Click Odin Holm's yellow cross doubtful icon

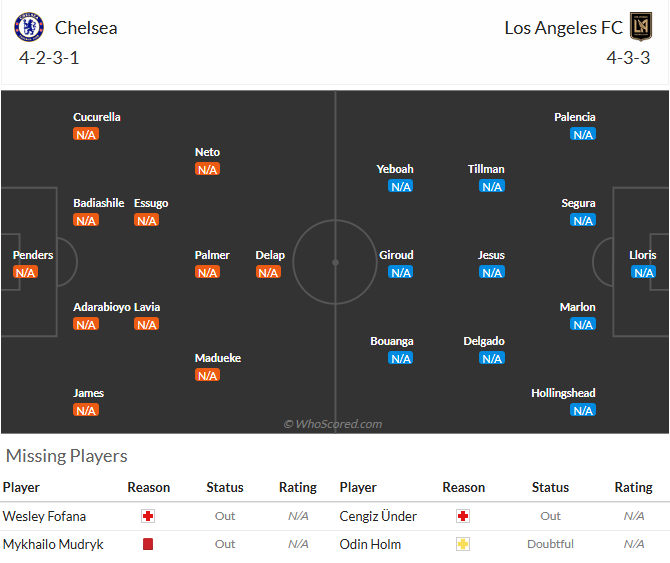coord(463,544)
